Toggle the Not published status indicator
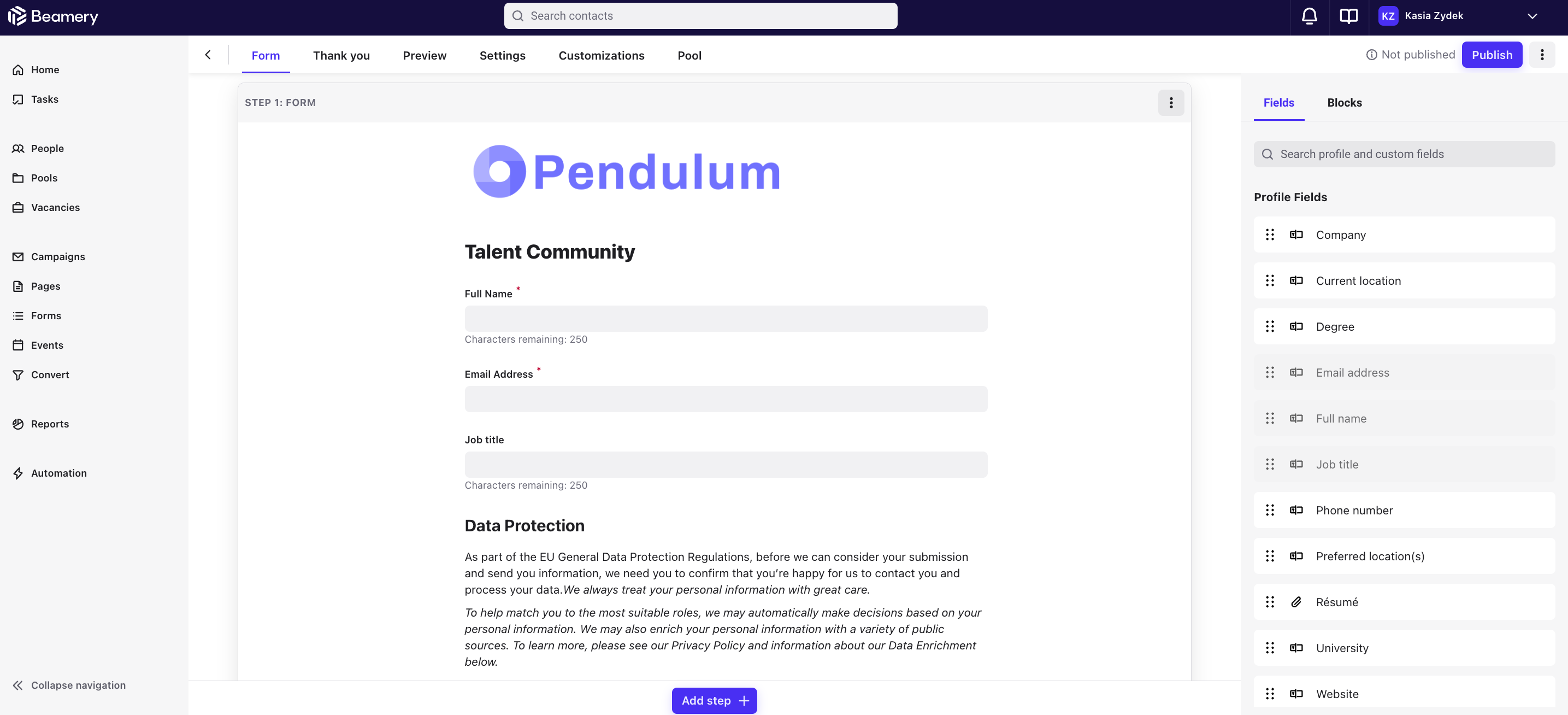This screenshot has height=715, width=1568. (x=1410, y=54)
